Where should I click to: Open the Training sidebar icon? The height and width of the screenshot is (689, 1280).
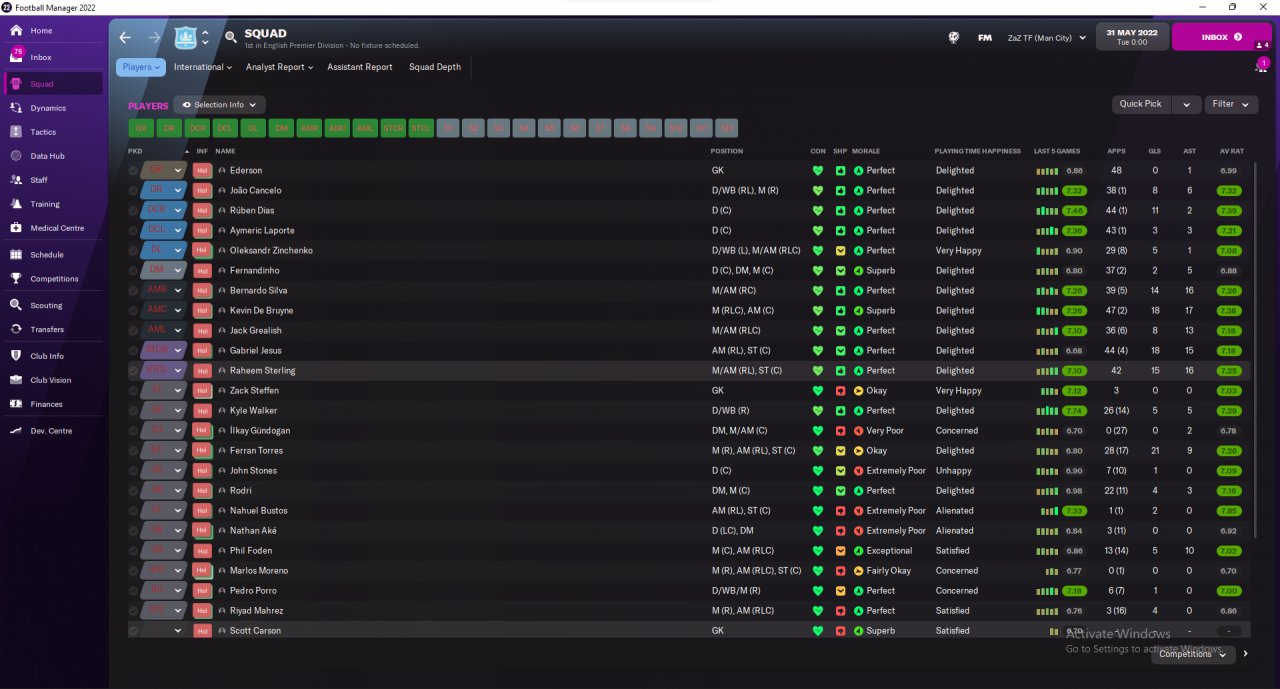point(16,204)
